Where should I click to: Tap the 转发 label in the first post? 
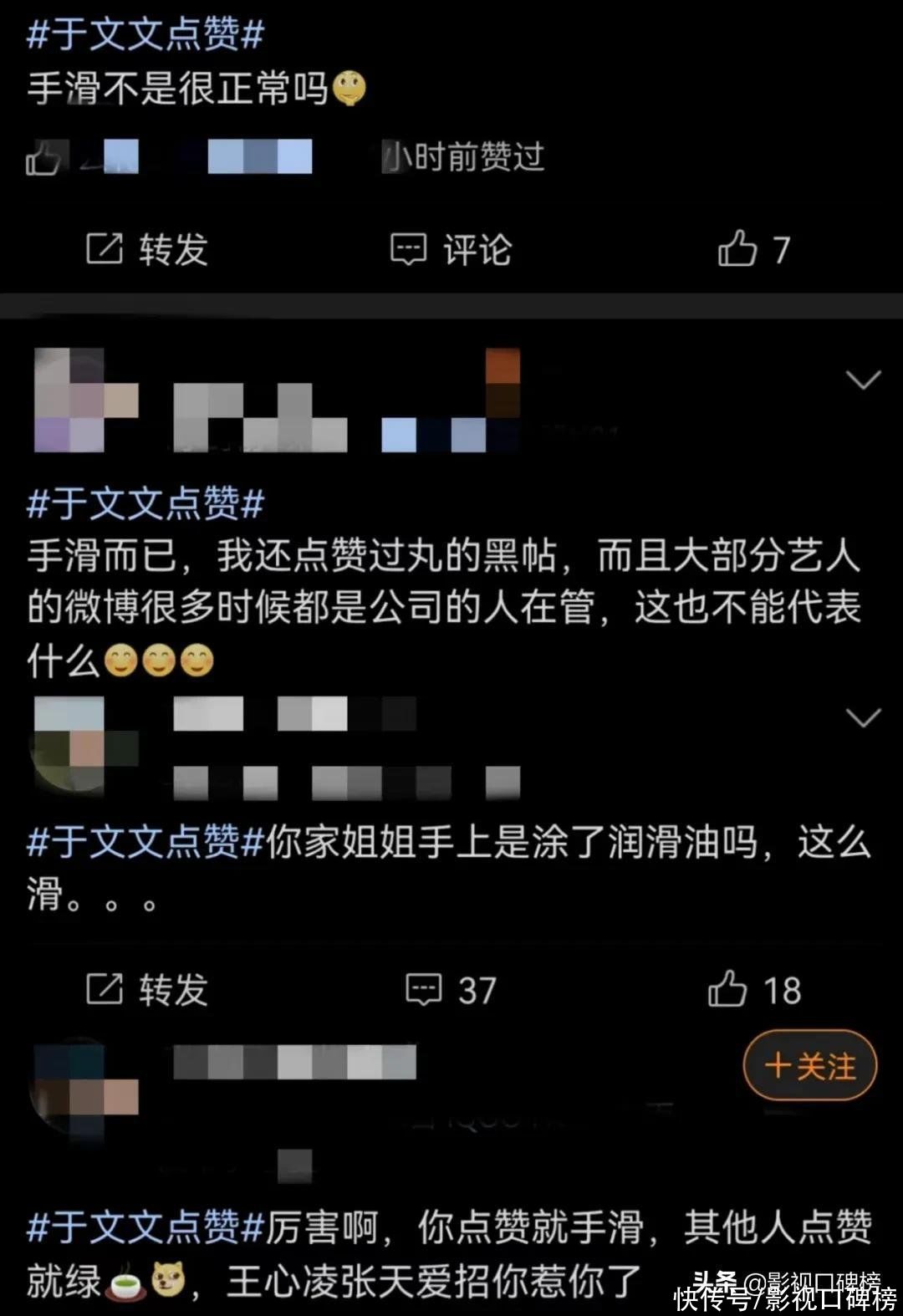[x=174, y=249]
